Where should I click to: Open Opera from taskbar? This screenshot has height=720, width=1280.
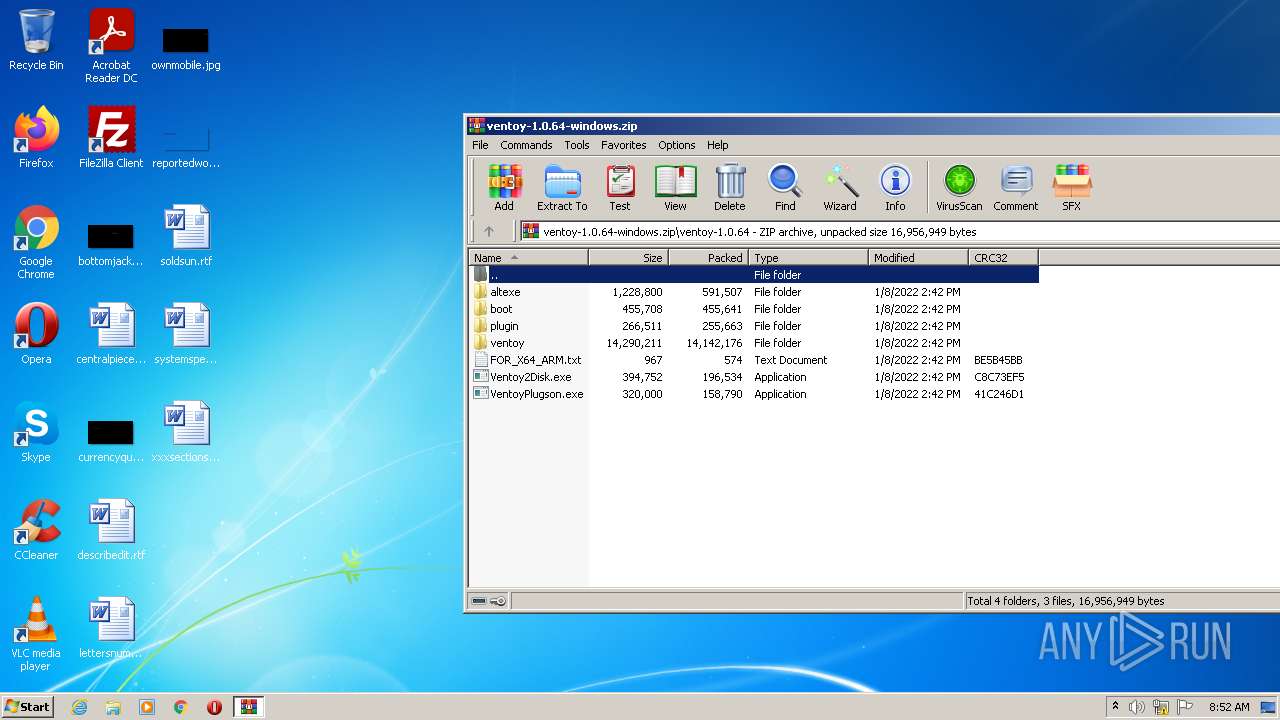click(x=214, y=707)
